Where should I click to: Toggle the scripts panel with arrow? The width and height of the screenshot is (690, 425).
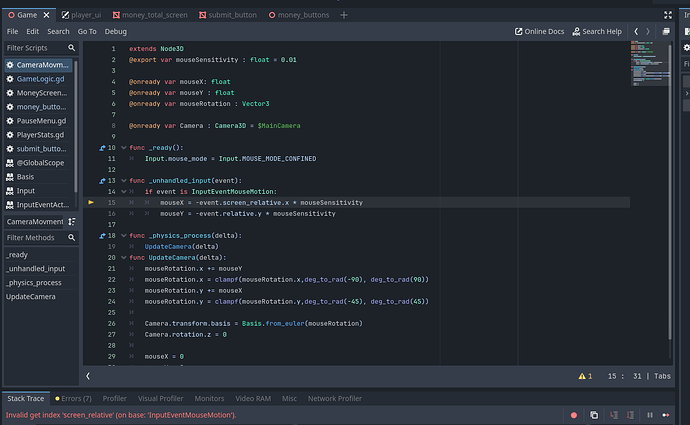point(88,376)
